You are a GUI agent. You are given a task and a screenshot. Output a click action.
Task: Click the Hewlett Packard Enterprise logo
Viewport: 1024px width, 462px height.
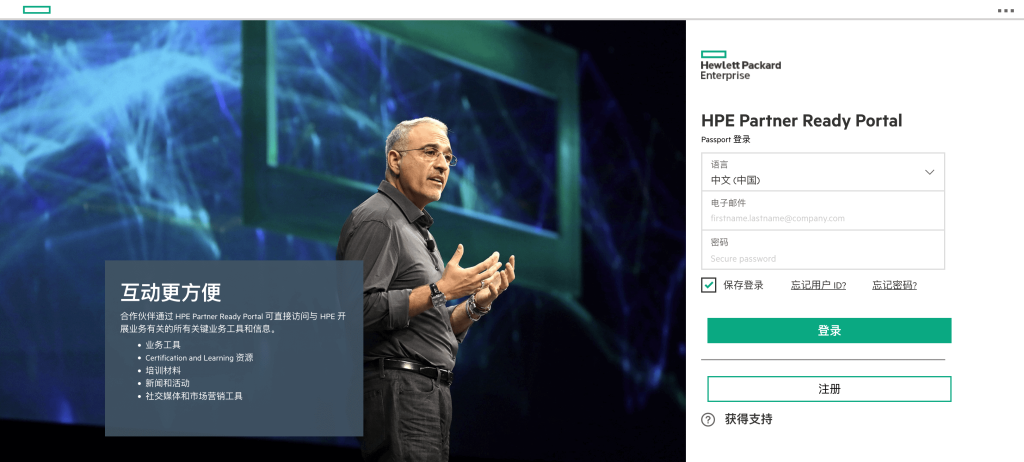pyautogui.click(x=741, y=65)
